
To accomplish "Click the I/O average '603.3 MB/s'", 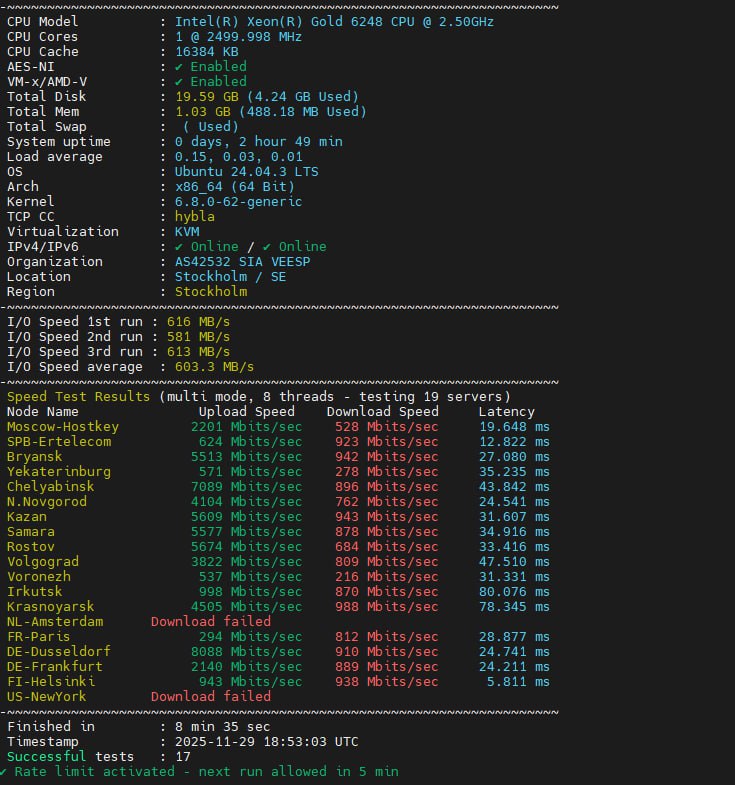I will coord(214,367).
